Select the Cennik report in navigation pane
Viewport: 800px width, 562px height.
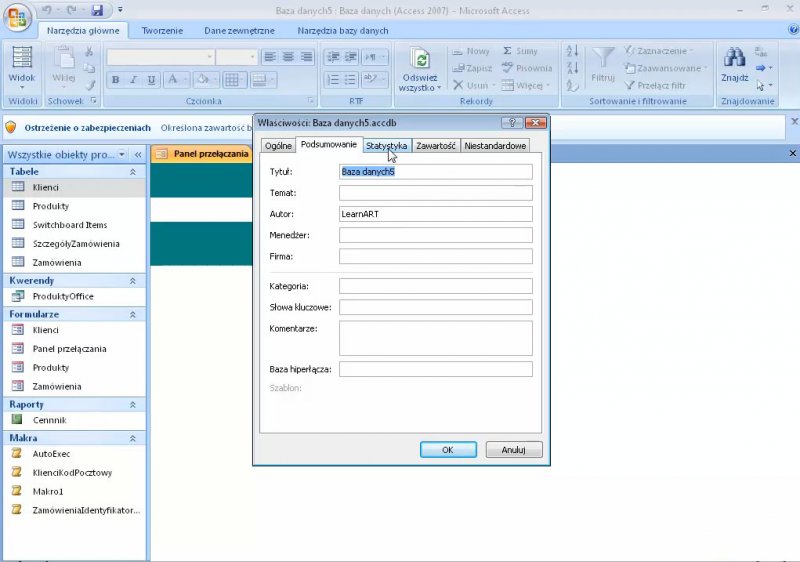pos(49,421)
